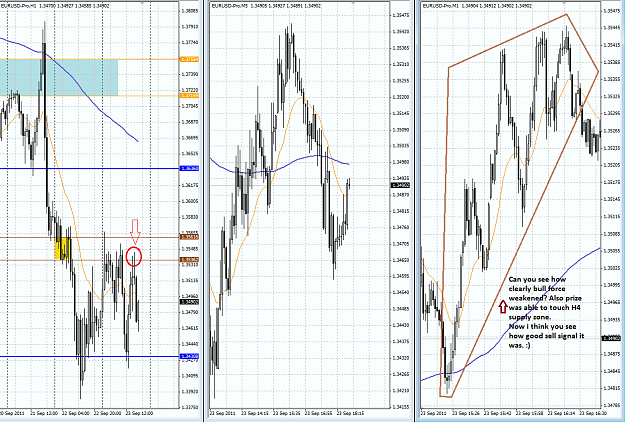Image resolution: width=625 pixels, height=422 pixels.
Task: Select the lower orange 1.37159 price label
Action: tap(190, 96)
